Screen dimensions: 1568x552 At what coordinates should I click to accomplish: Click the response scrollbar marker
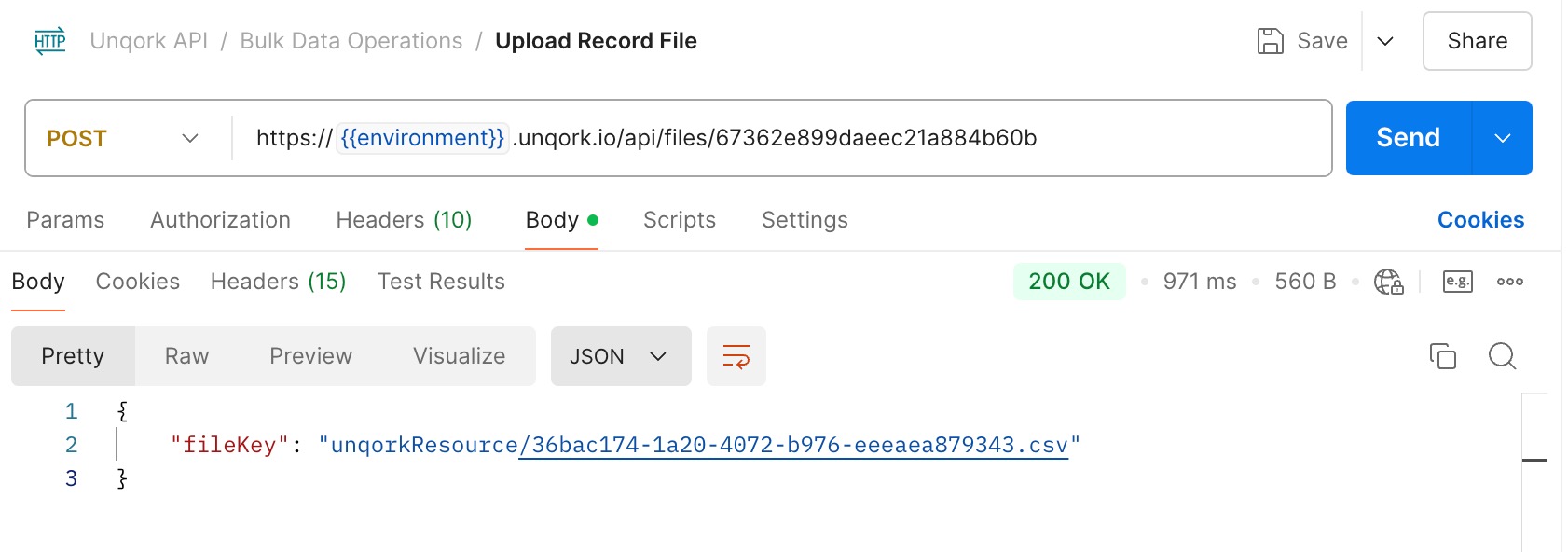click(1534, 461)
